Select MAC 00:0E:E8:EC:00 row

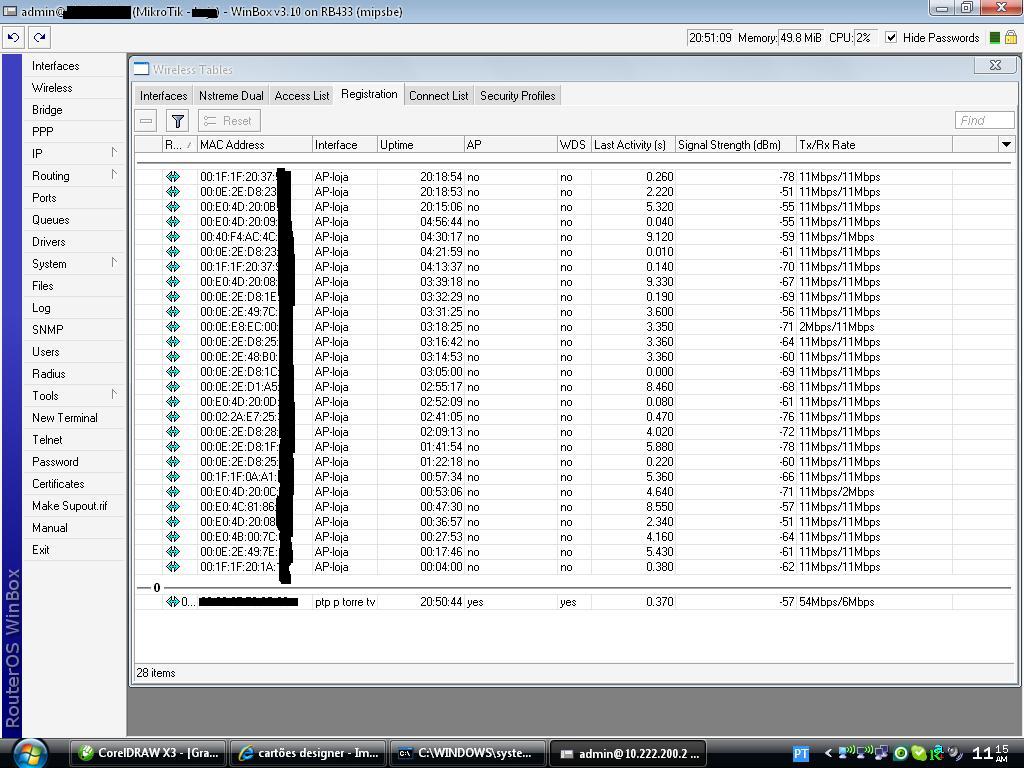(x=573, y=327)
